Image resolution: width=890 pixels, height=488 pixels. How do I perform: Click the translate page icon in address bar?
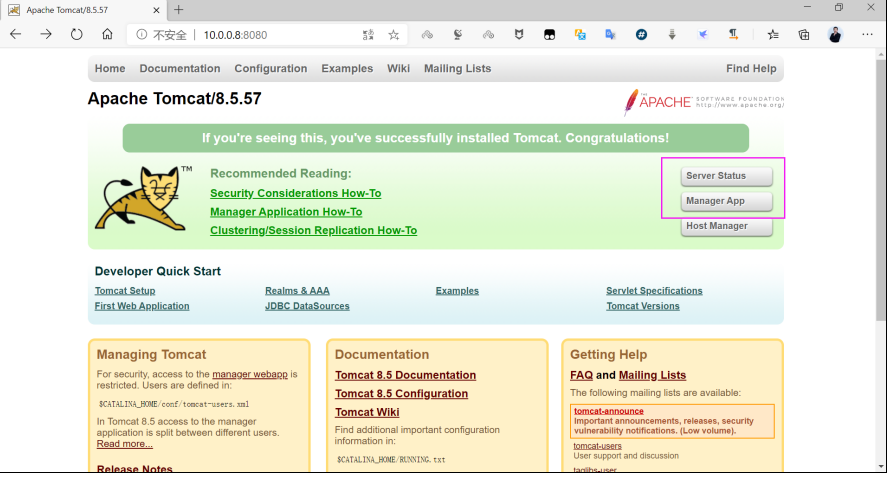click(368, 35)
